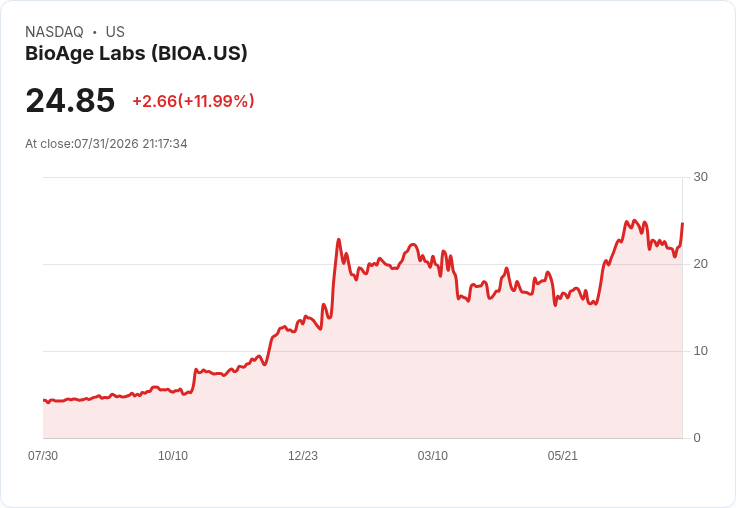This screenshot has width=736, height=508.
Task: Click the 12/23 x-axis date label
Action: 303,456
